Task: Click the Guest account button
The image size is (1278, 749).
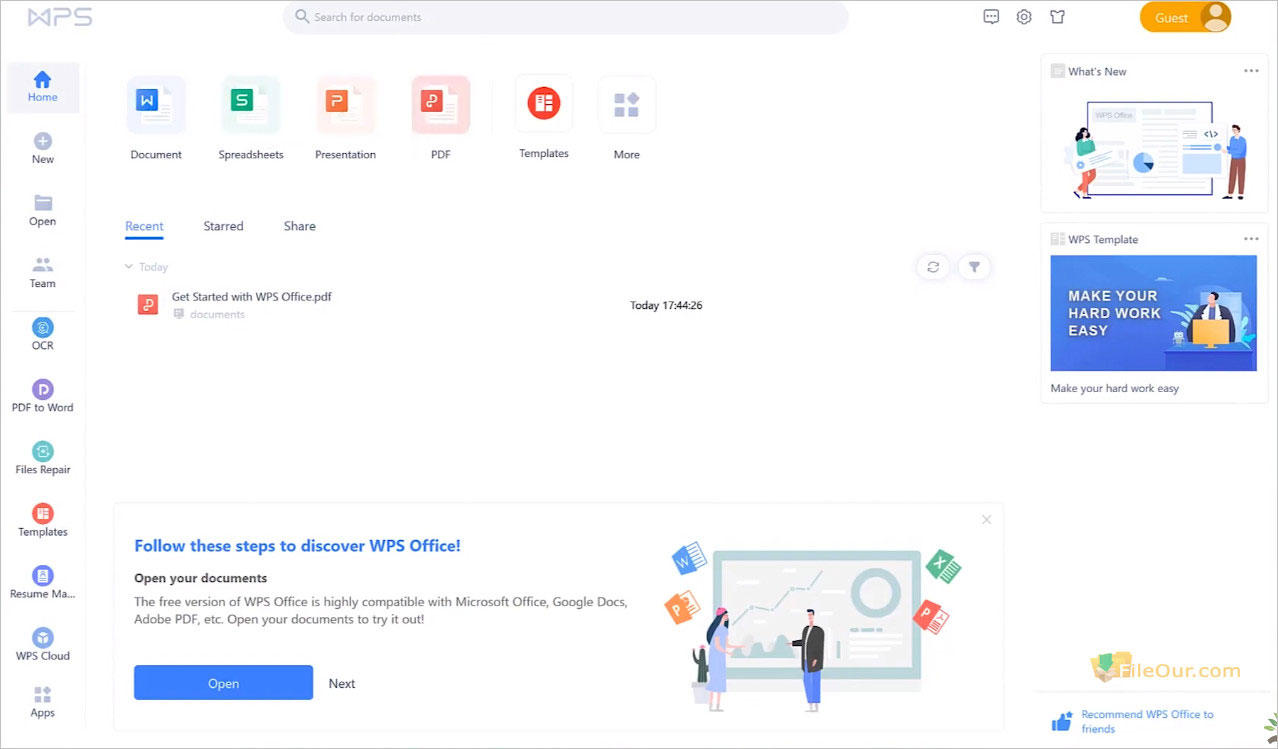Action: (x=1185, y=17)
